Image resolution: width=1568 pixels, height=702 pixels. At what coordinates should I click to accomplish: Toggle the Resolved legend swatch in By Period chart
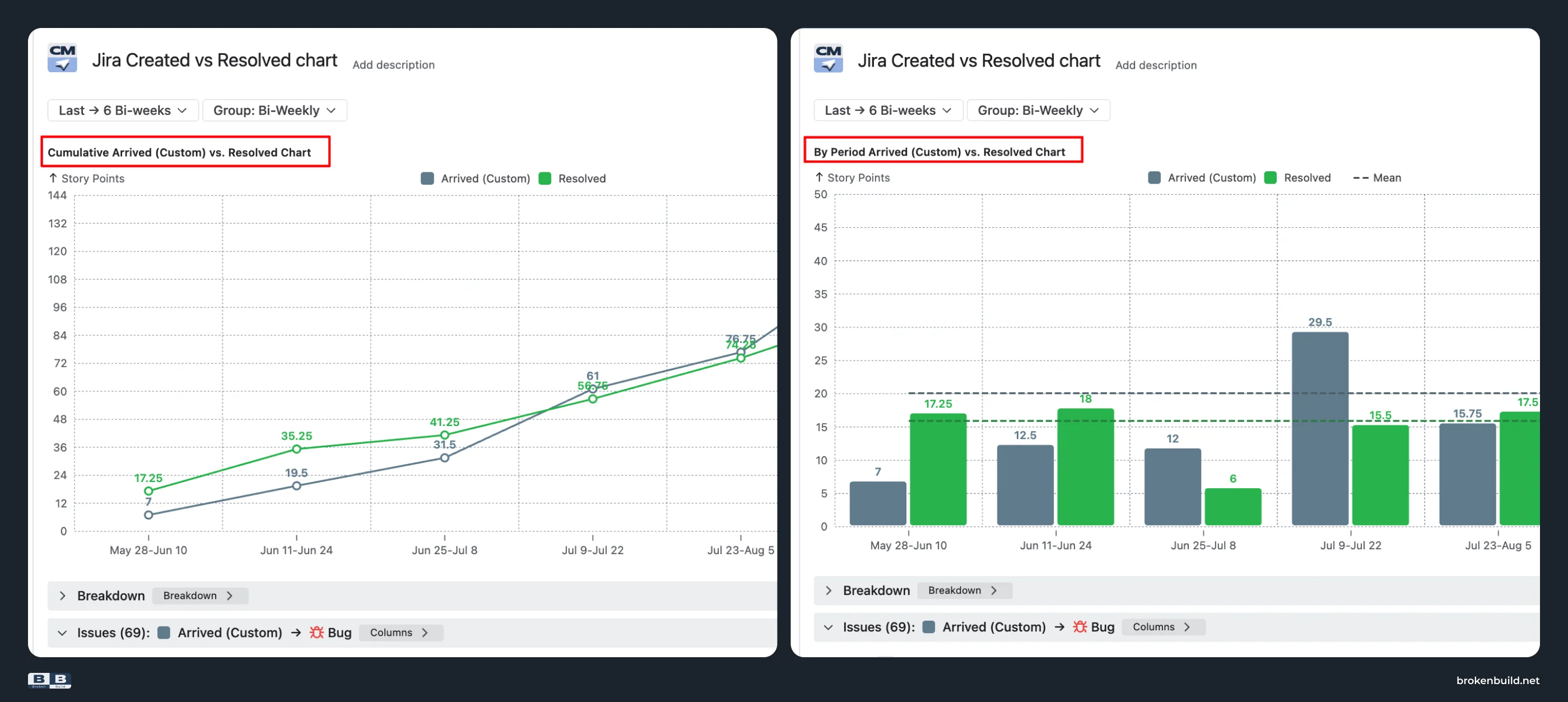[1271, 177]
